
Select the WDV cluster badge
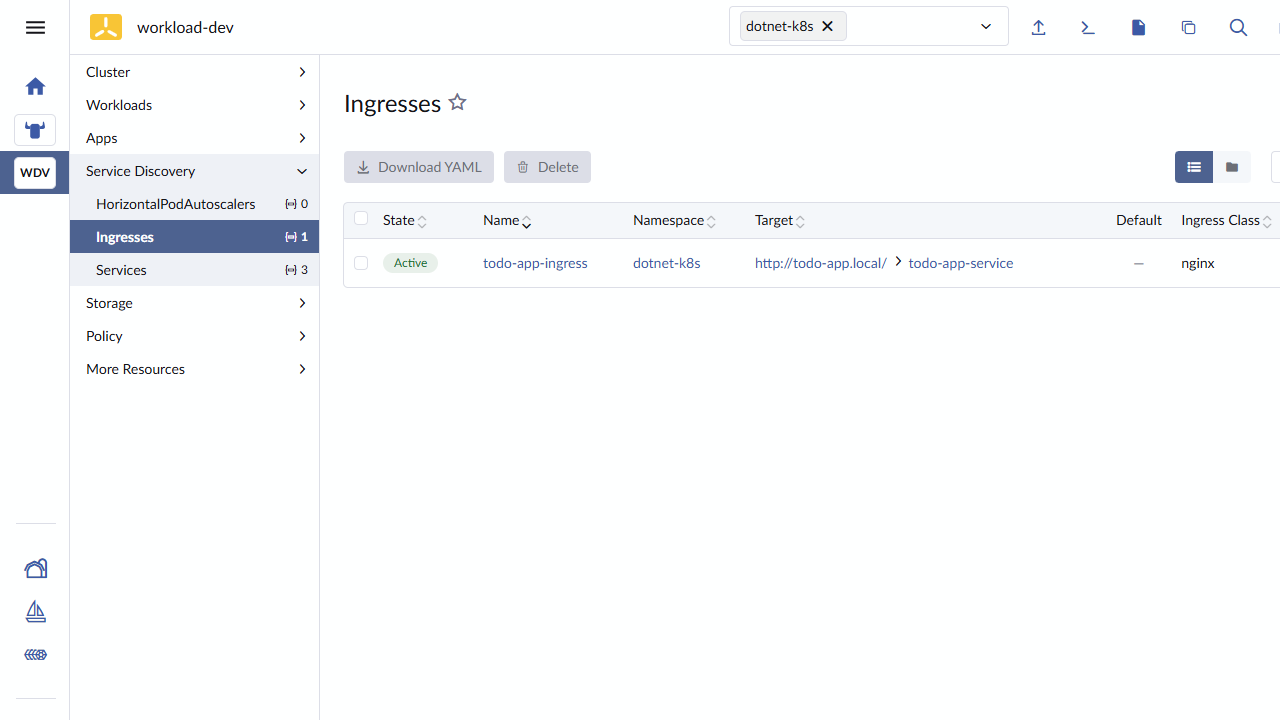(35, 173)
